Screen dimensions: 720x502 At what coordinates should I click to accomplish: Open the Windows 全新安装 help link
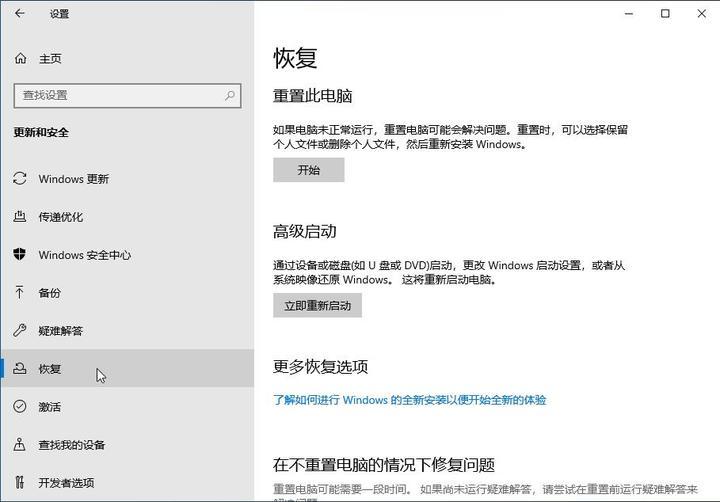pos(410,400)
